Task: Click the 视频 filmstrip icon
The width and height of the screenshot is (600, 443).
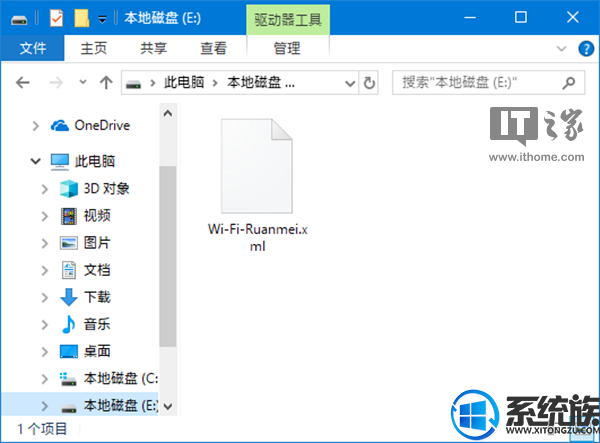Action: [x=69, y=216]
